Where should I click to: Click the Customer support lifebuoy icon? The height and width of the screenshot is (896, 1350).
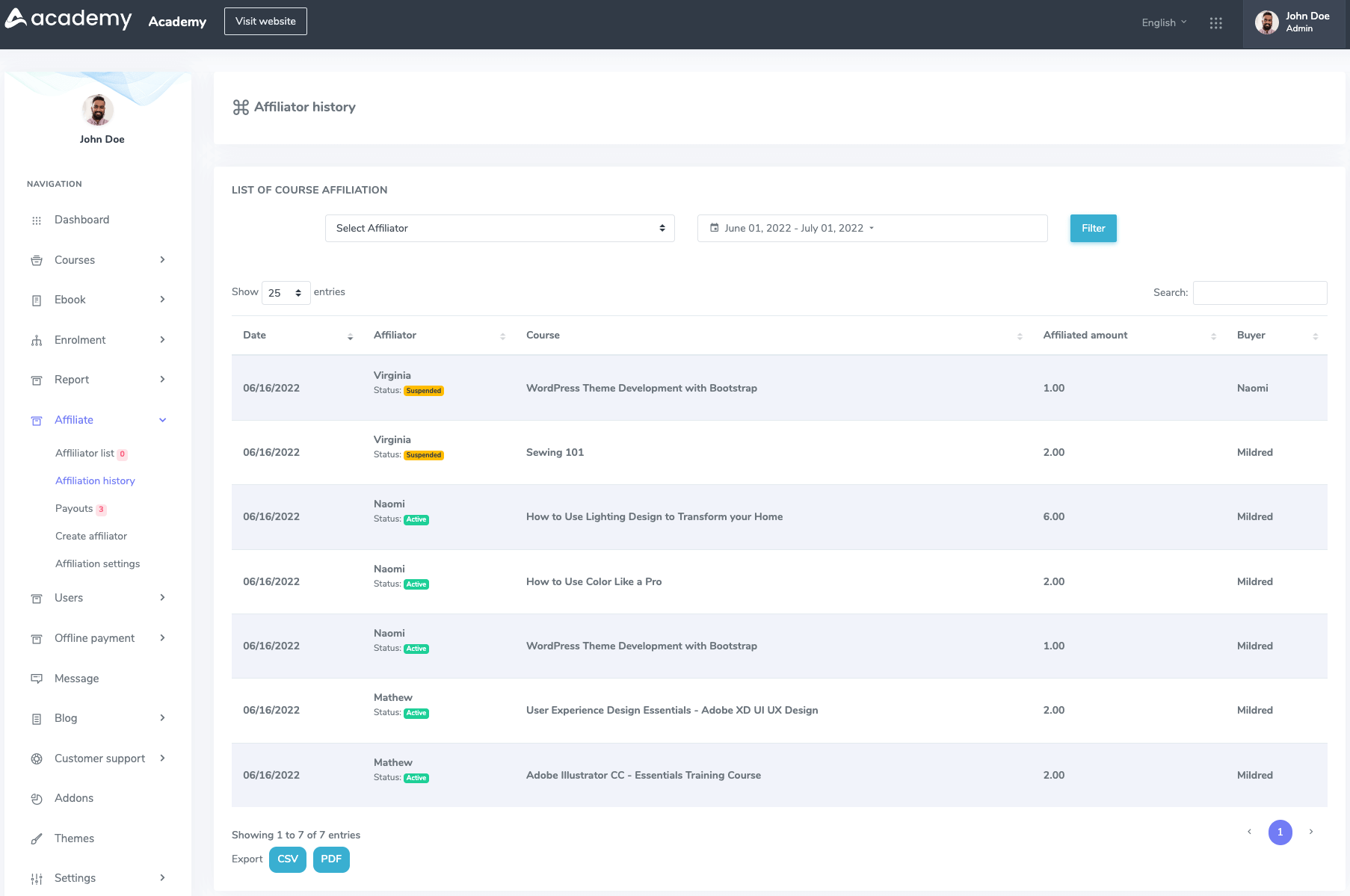[37, 758]
